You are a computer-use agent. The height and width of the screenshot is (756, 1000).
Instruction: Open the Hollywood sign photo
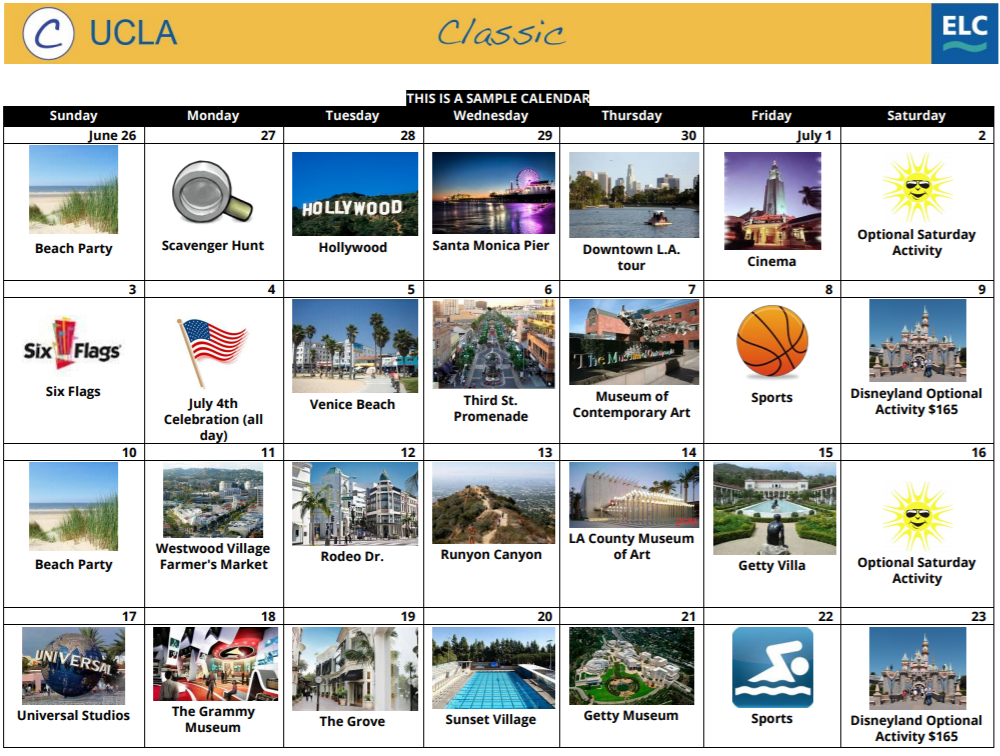[355, 194]
